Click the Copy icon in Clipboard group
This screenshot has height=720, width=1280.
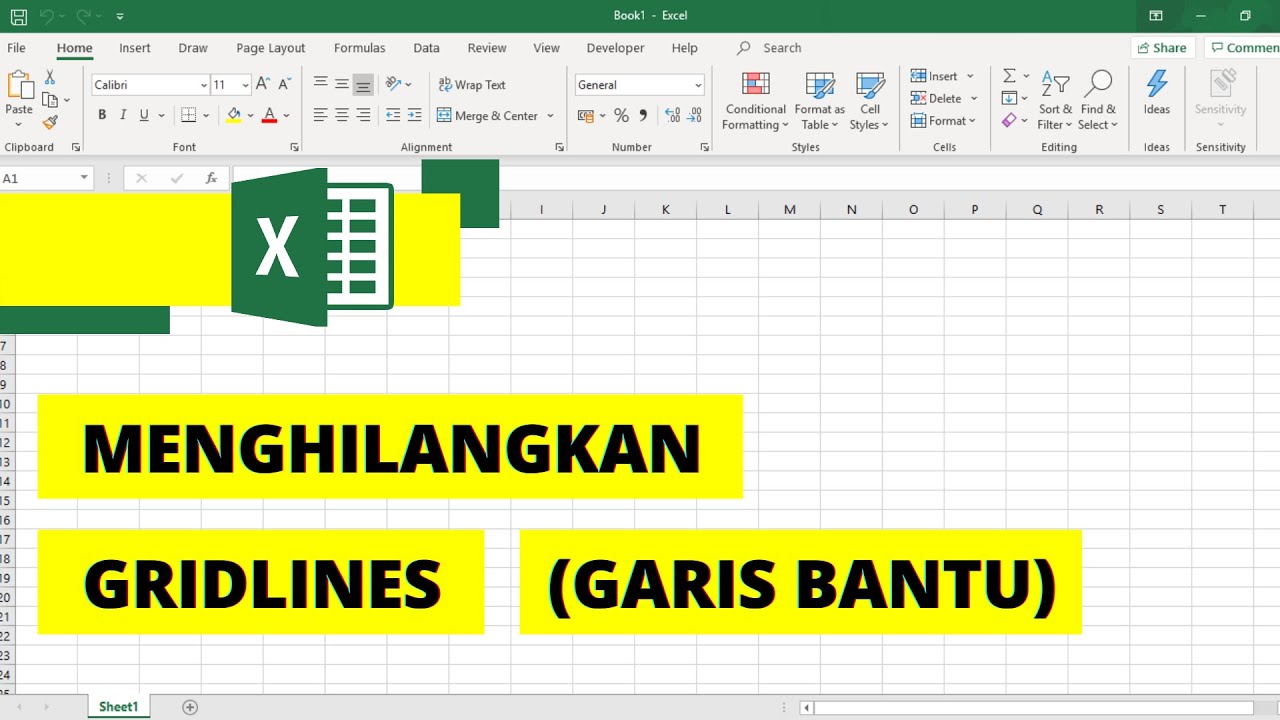coord(50,100)
